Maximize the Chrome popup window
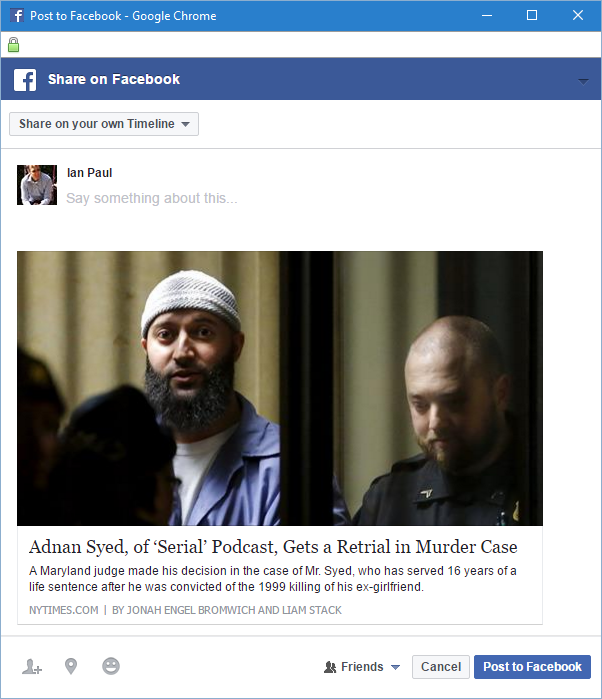 click(x=532, y=16)
